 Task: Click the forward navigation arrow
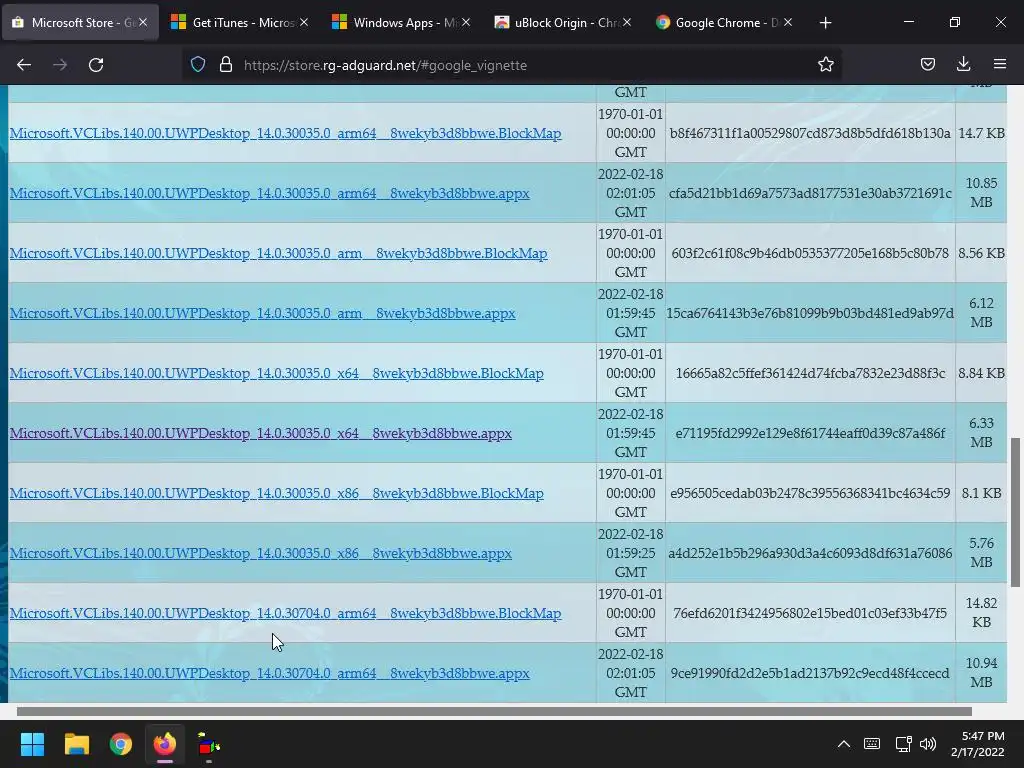tap(59, 65)
